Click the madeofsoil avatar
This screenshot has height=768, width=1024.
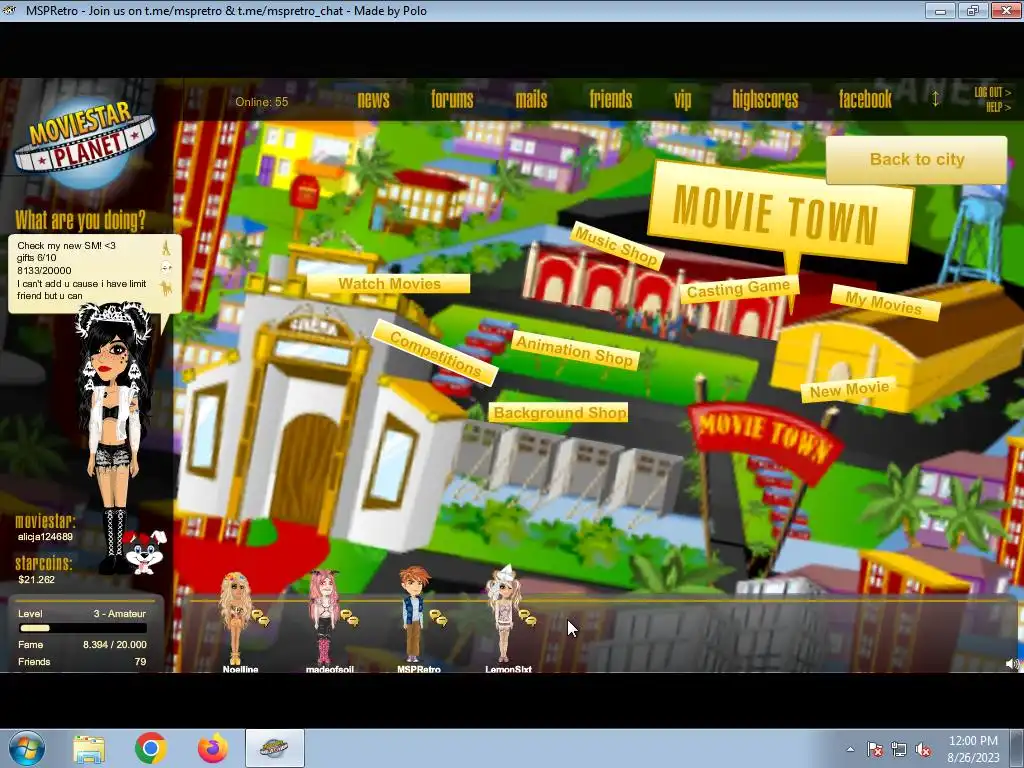[324, 617]
